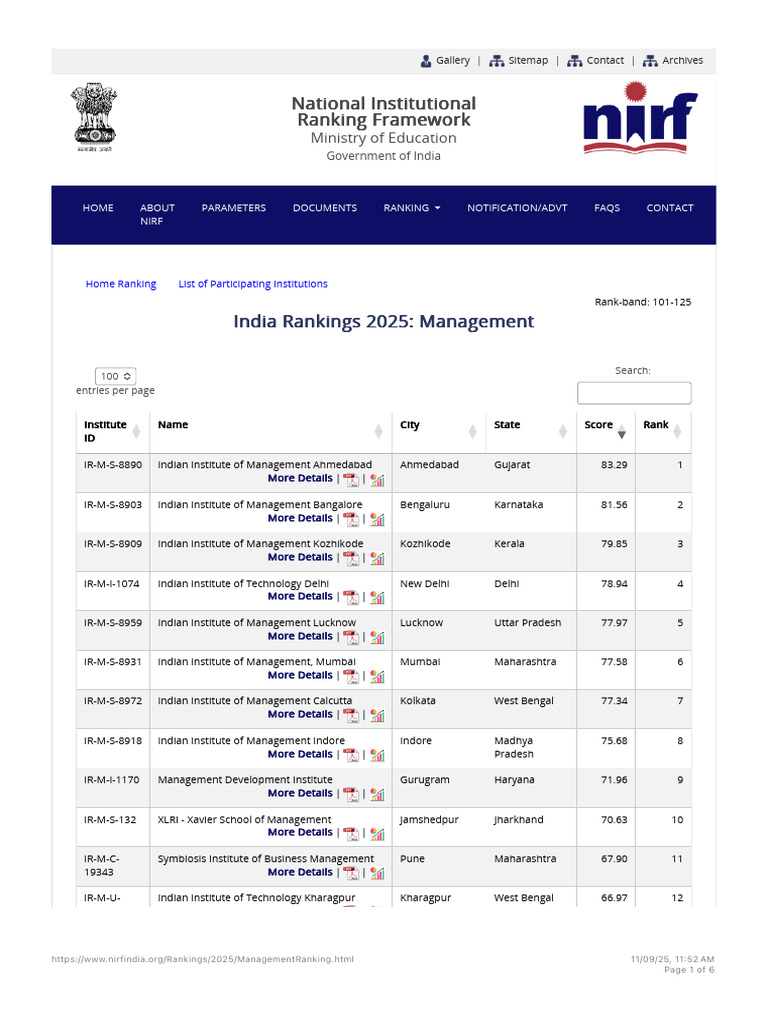Screen dimensions: 768x1024
Task: Click the Sitemap hierarchy icon
Action: click(x=497, y=61)
